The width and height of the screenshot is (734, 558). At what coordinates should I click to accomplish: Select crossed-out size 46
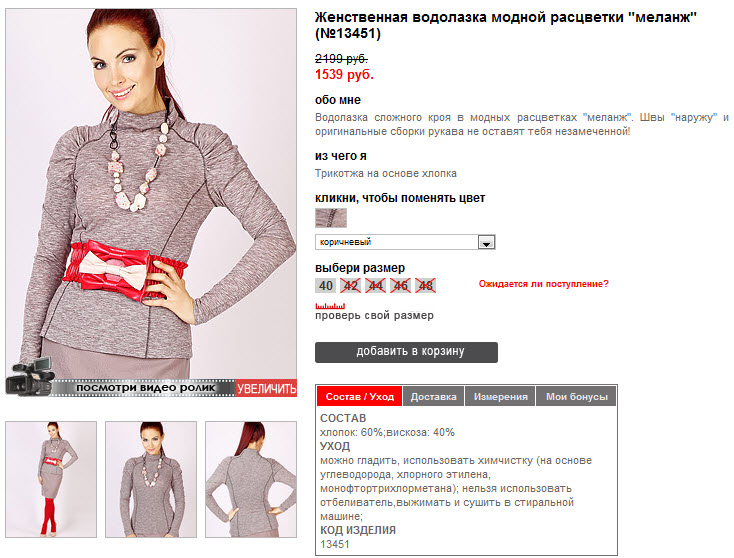click(x=400, y=286)
